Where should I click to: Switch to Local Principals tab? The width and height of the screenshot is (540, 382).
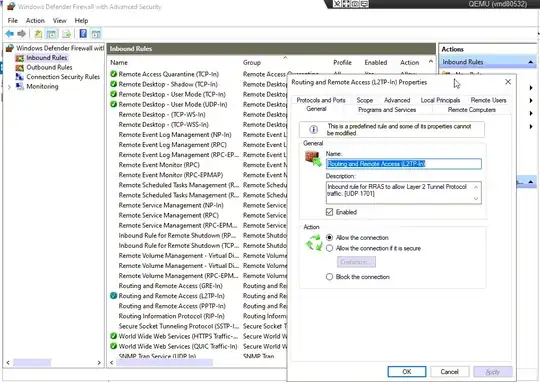coord(440,100)
